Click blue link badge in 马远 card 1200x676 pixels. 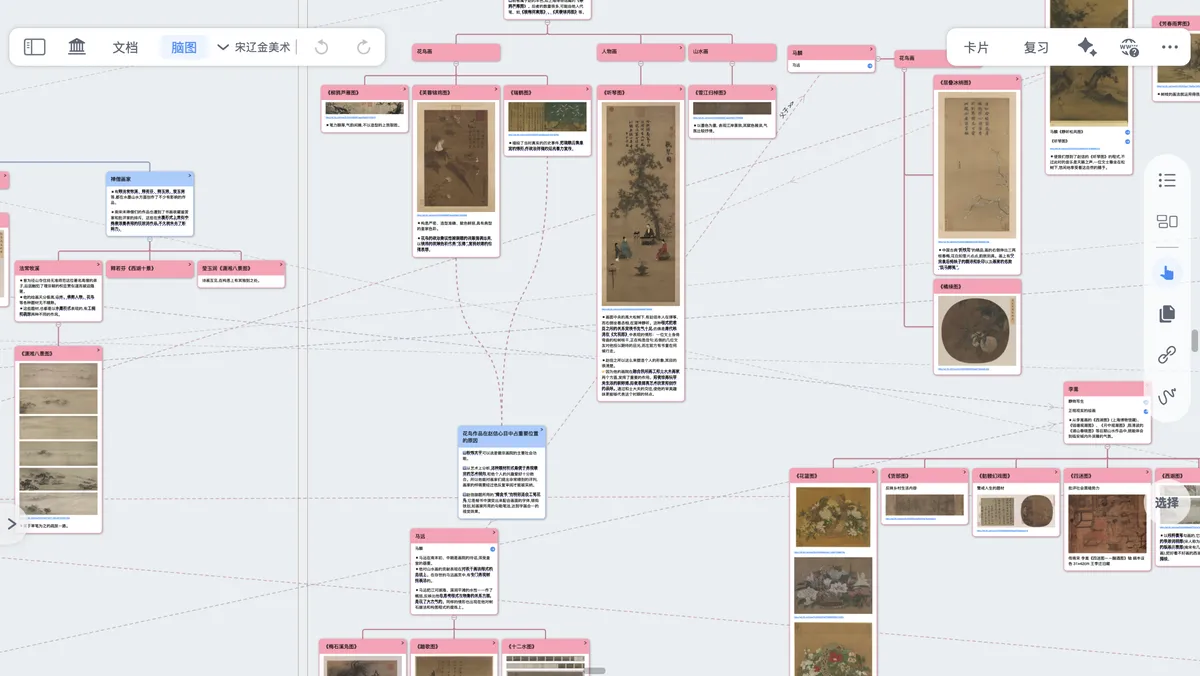(493, 549)
